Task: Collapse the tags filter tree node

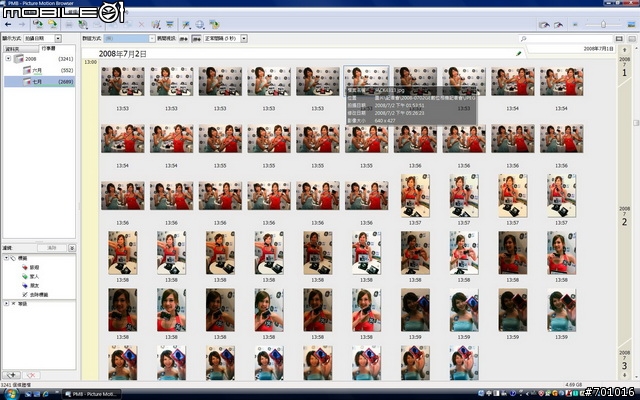Action: click(x=7, y=258)
